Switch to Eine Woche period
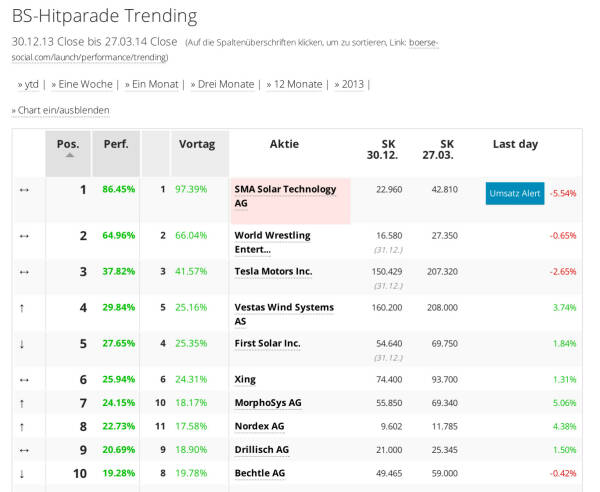 tap(85, 84)
